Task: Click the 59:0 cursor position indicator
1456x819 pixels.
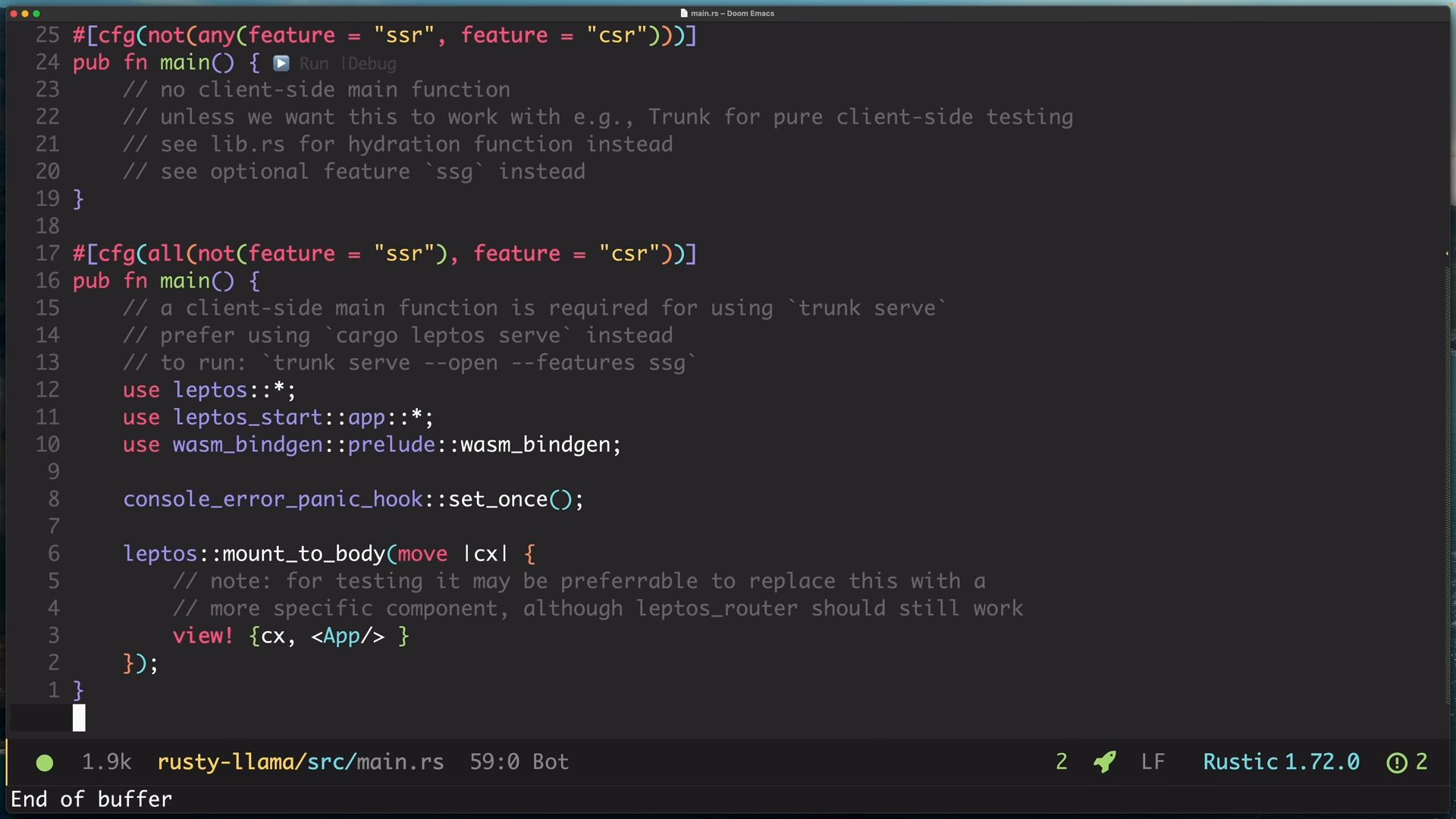Action: point(494,762)
